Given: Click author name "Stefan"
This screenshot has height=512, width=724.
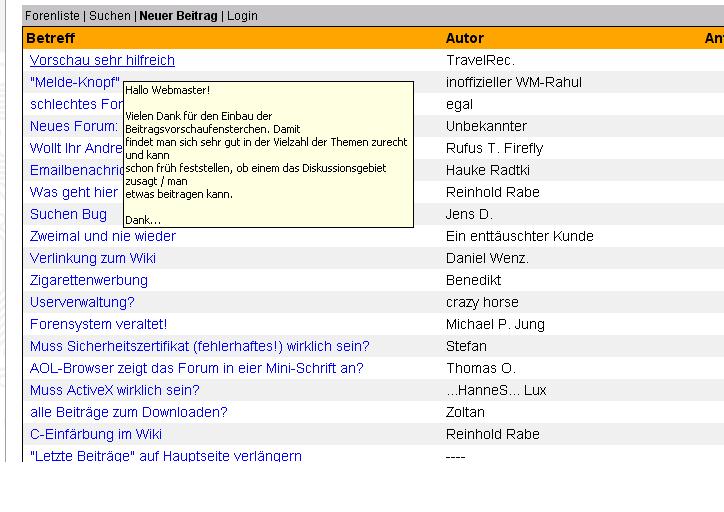Looking at the screenshot, I should coord(466,346).
